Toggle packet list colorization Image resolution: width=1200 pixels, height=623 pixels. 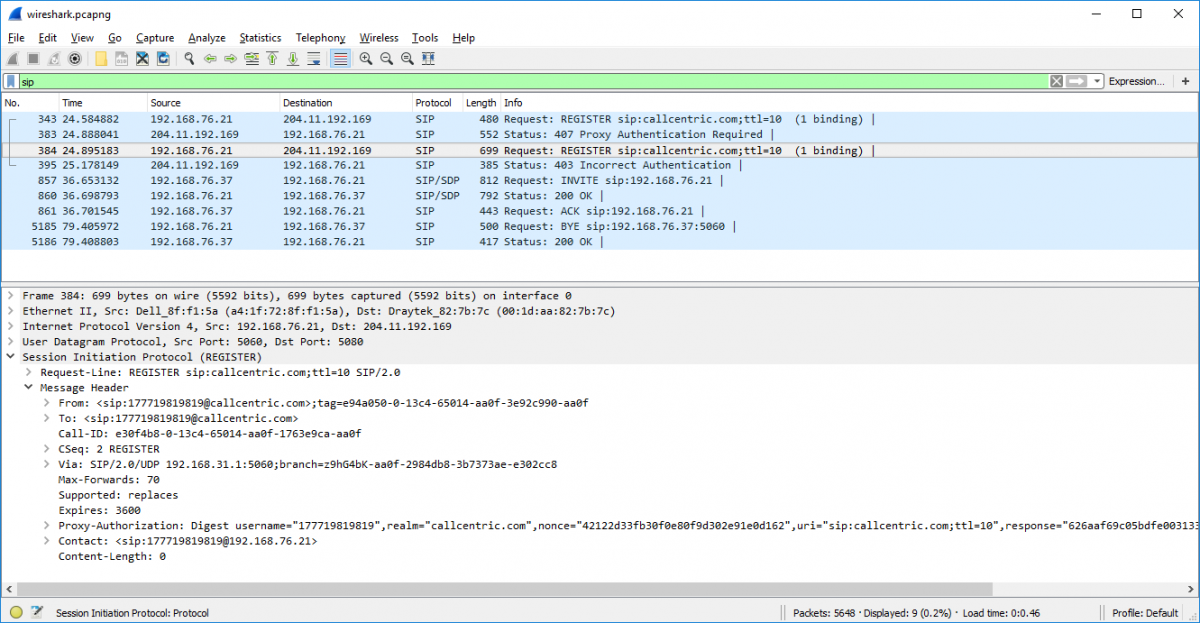[340, 59]
